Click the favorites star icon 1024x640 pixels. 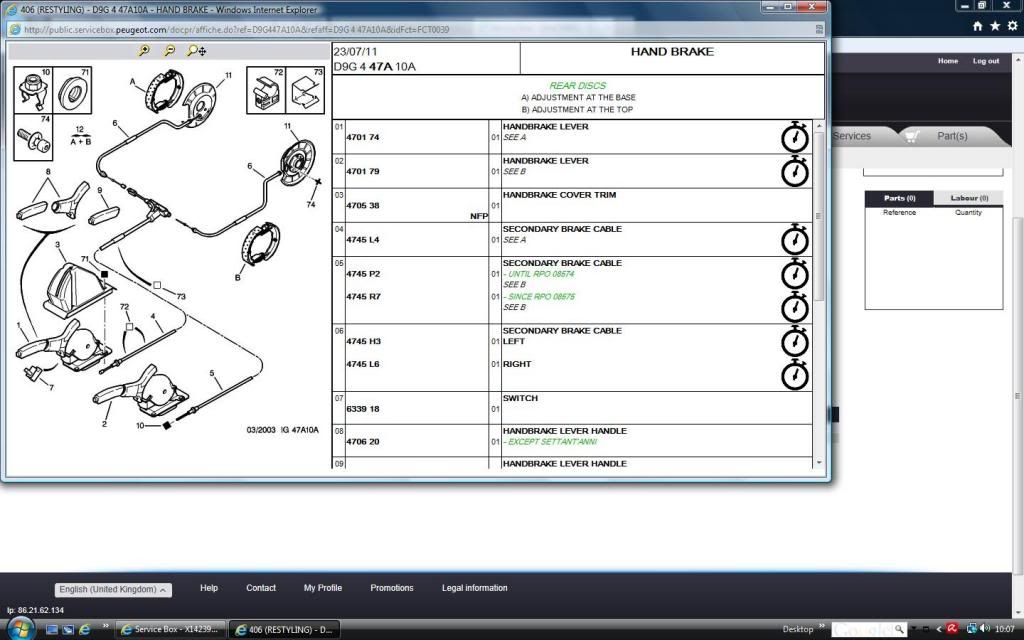995,25
